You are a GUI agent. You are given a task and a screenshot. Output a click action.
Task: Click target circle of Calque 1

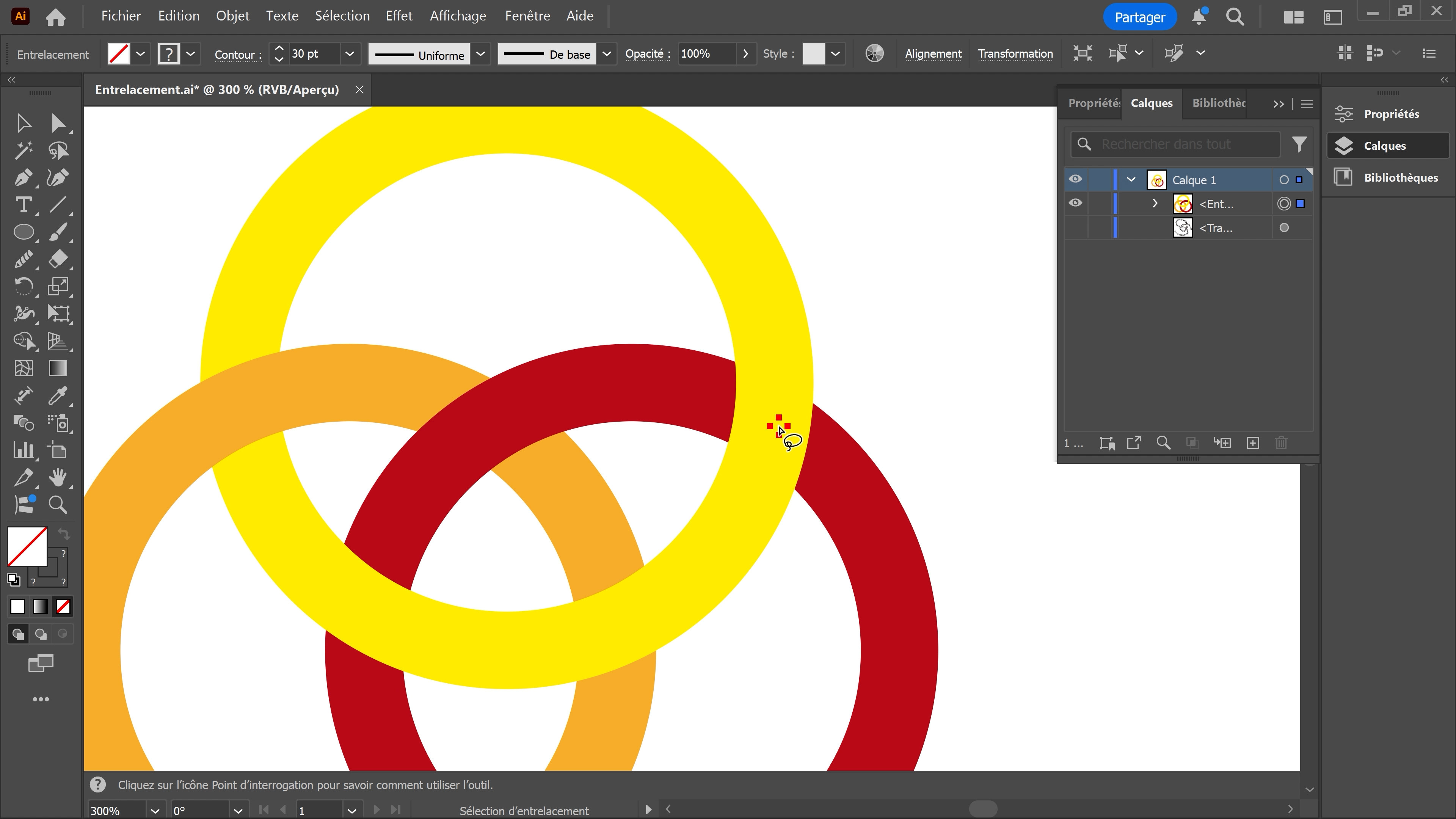pyautogui.click(x=1284, y=180)
